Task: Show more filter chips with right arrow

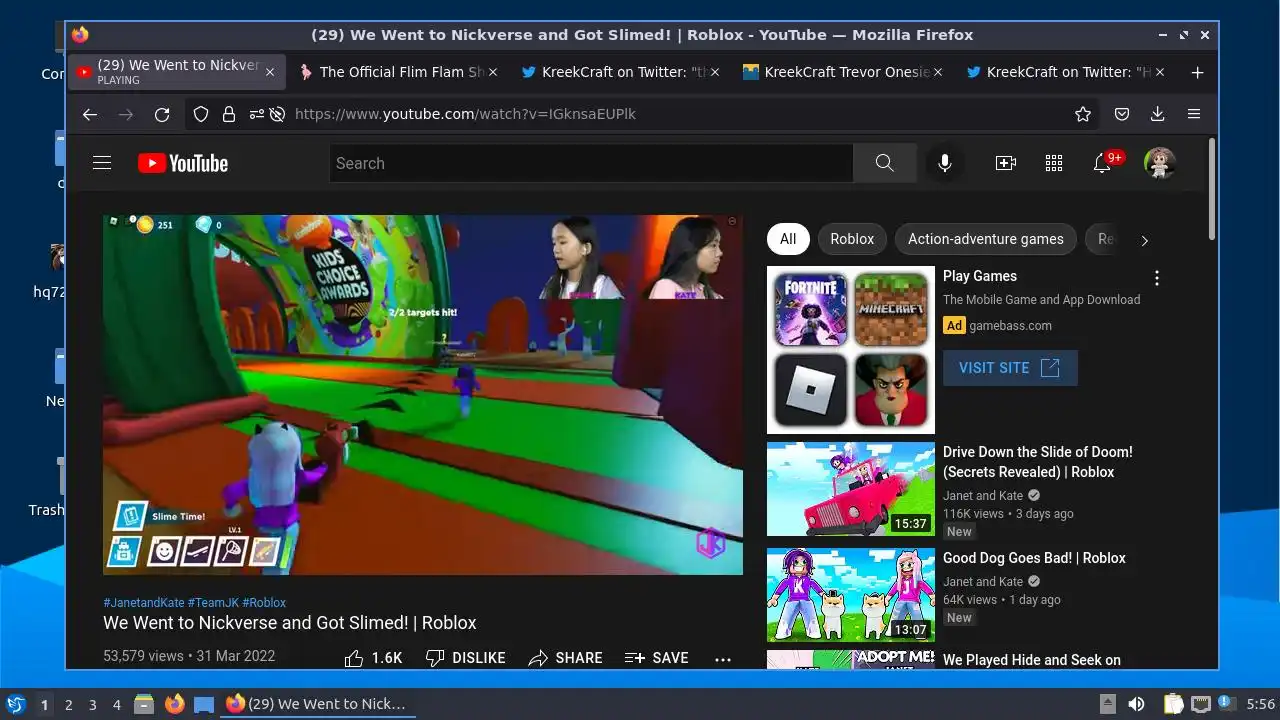Action: (1144, 240)
